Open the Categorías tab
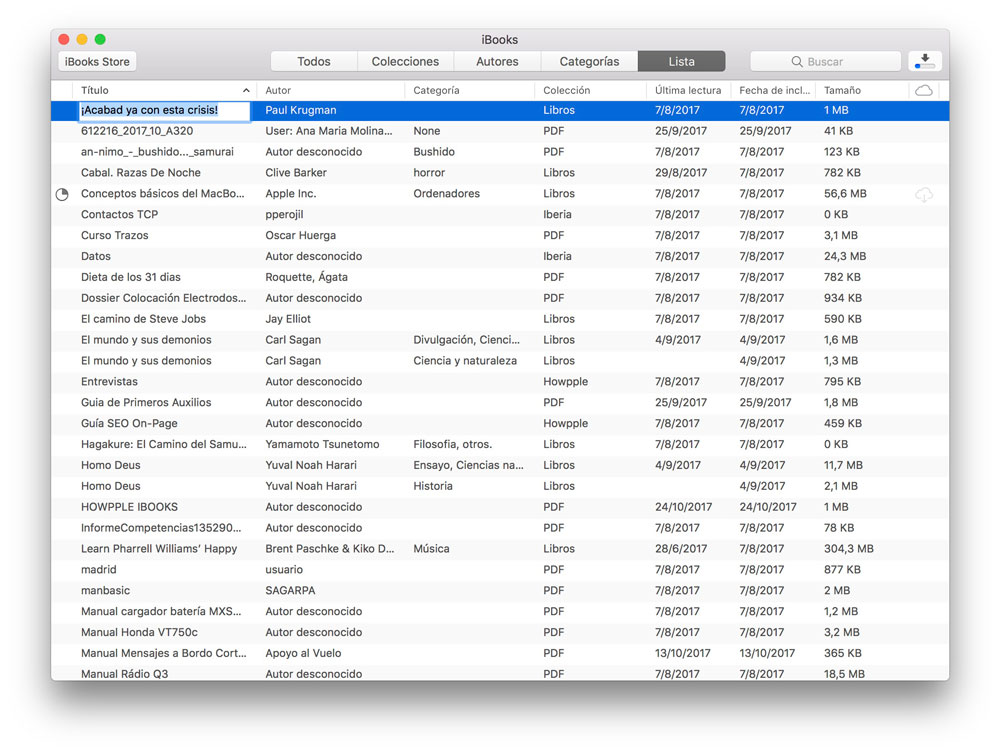This screenshot has width=1000, height=753. 589,62
